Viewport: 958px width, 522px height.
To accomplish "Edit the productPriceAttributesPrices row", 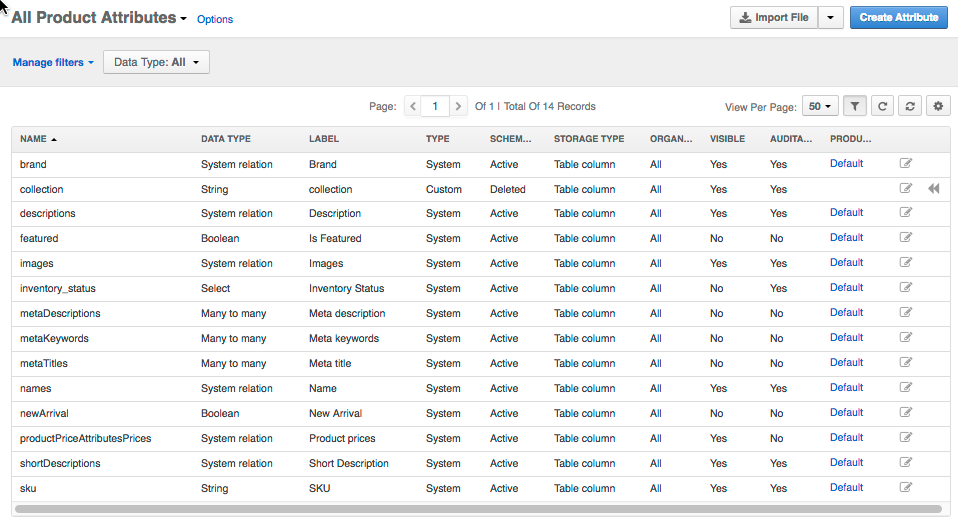I will point(905,438).
